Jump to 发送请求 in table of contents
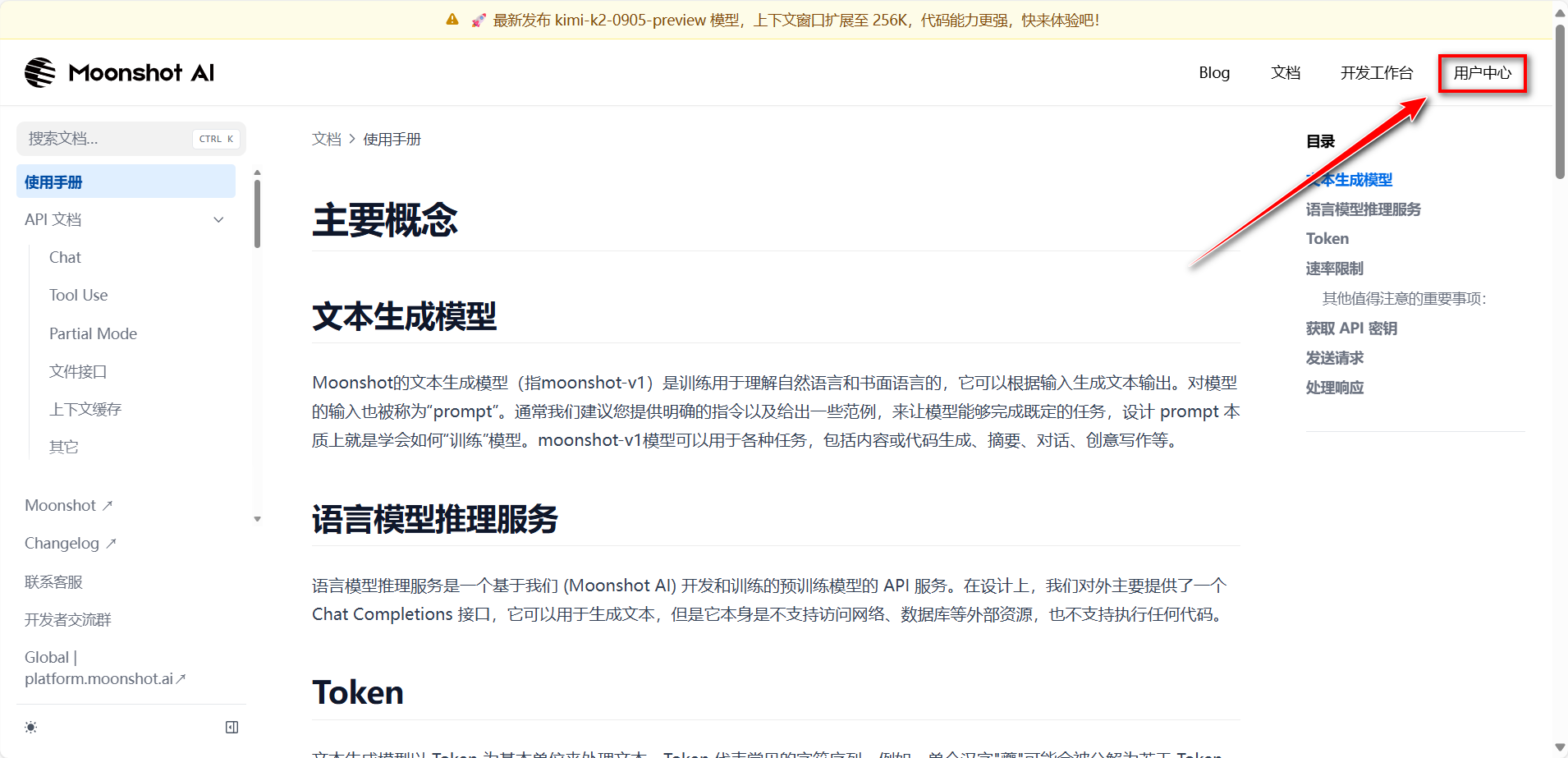 (x=1334, y=357)
